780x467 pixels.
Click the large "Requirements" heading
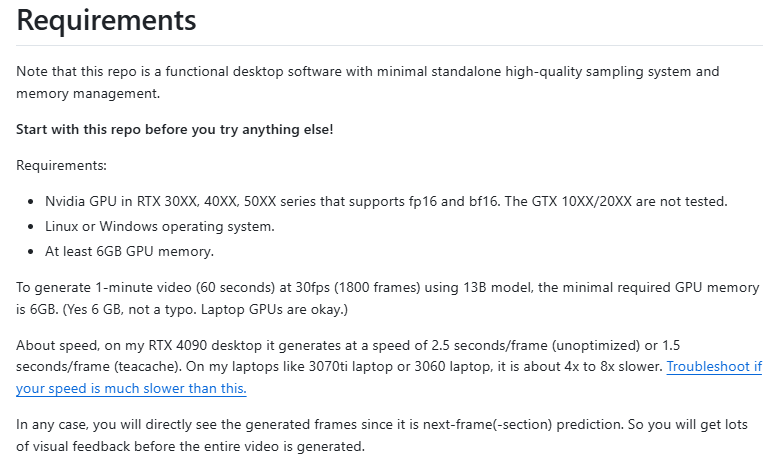coord(106,20)
